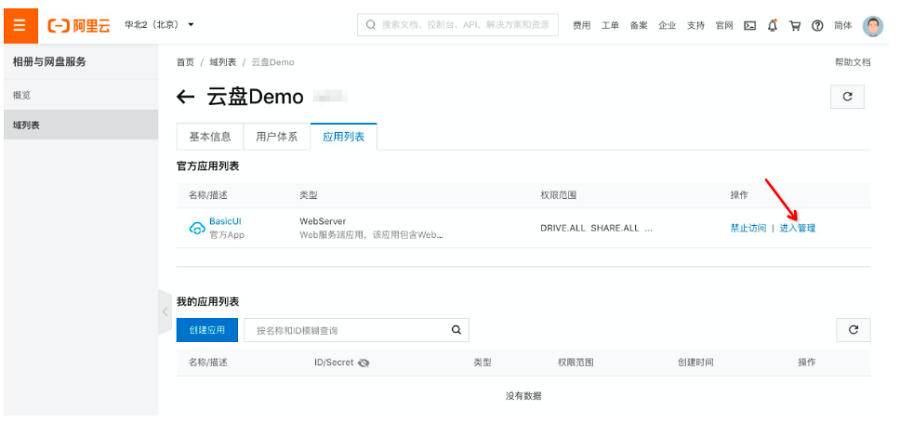Screen dimensions: 900x423
Task: Click the 进入管理 link for BasicUI
Action: (x=797, y=228)
